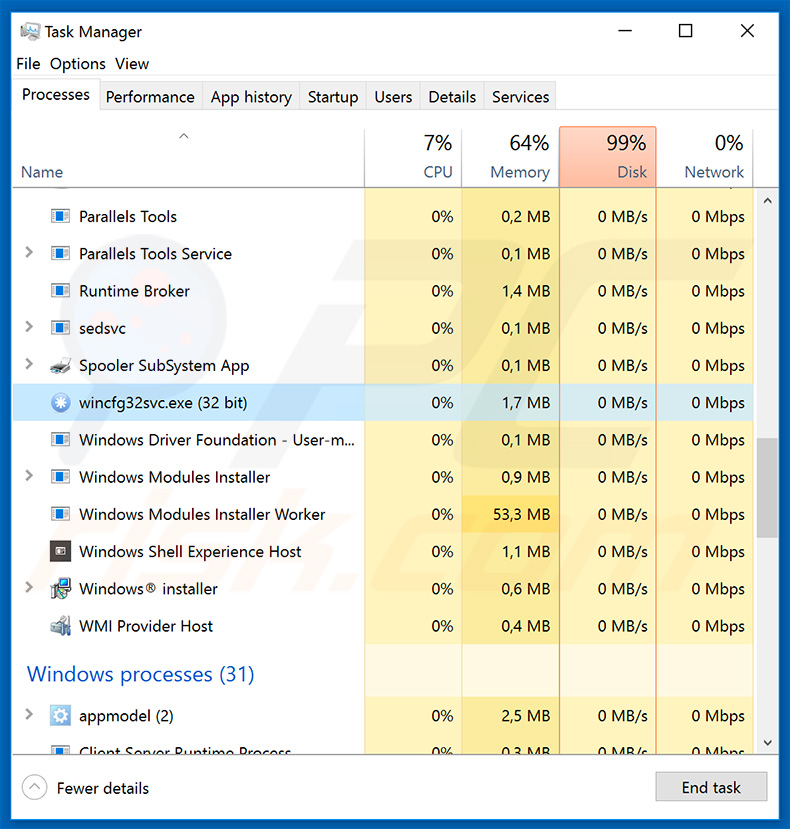Click the Runtime Broker process icon
Viewport: 790px width, 829px height.
pyautogui.click(x=60, y=291)
